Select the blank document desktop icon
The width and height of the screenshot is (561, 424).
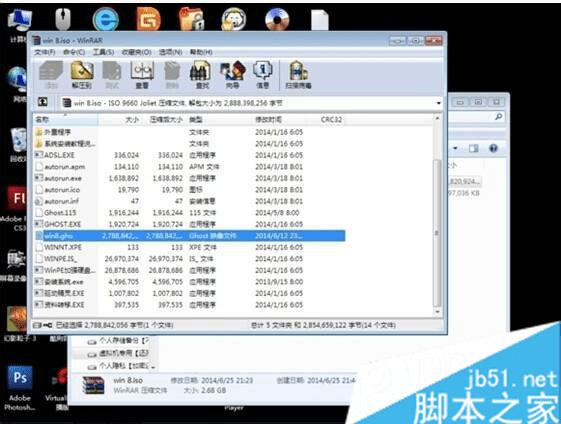(319, 20)
